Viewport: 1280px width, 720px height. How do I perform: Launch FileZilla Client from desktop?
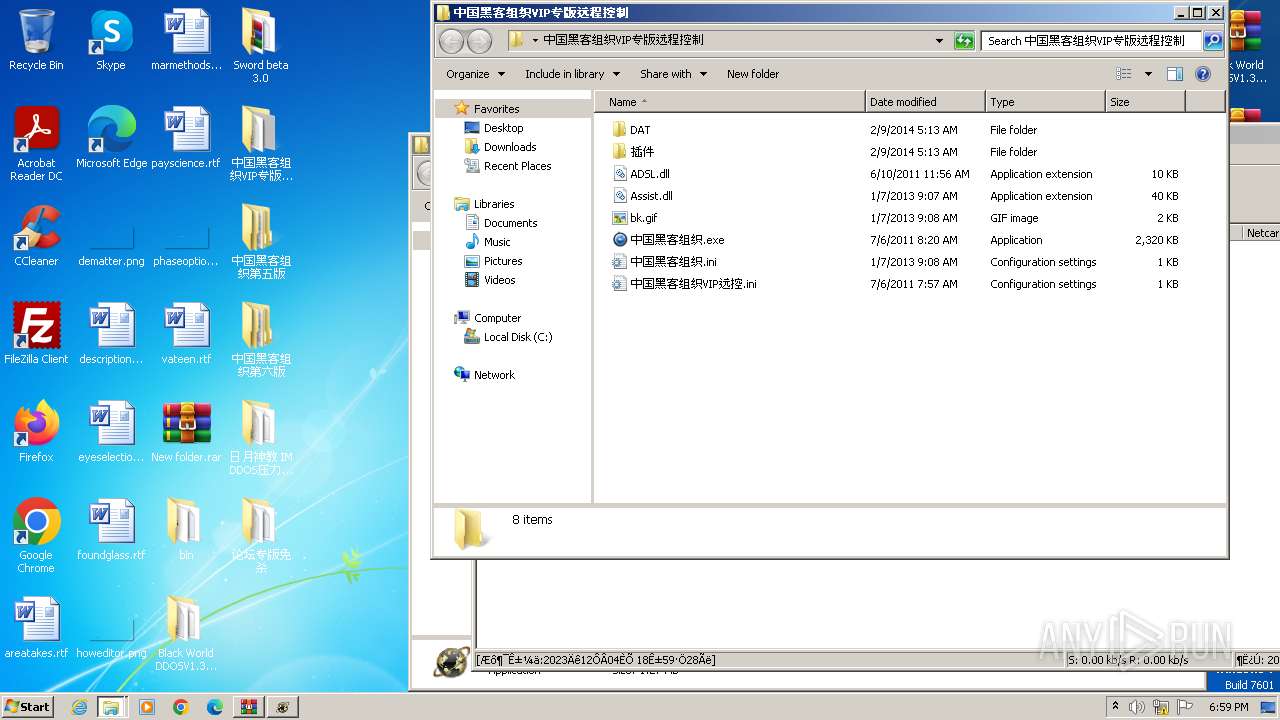coord(36,334)
